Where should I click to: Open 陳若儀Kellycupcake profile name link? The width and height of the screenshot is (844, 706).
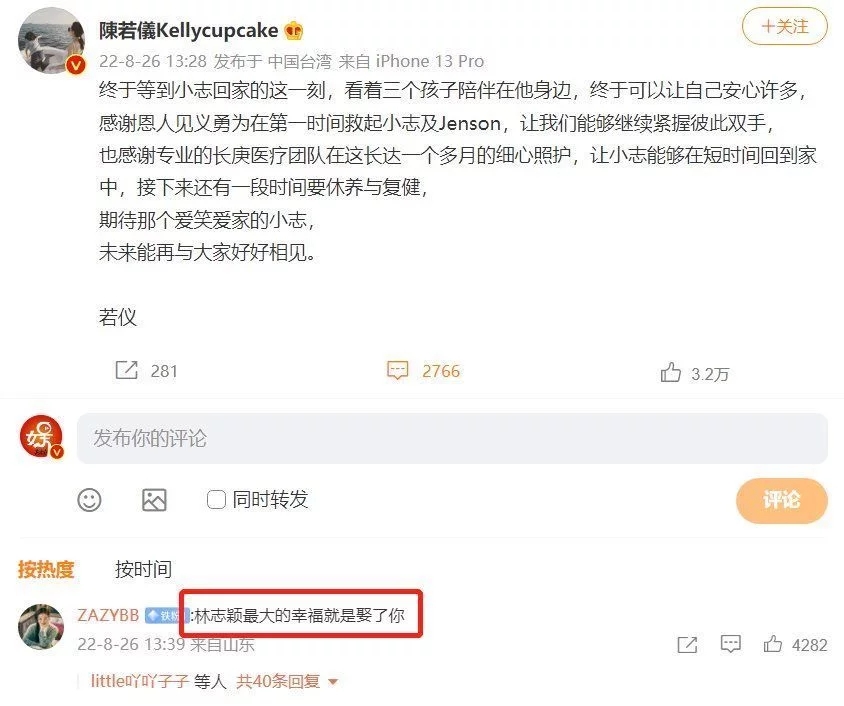tap(188, 31)
